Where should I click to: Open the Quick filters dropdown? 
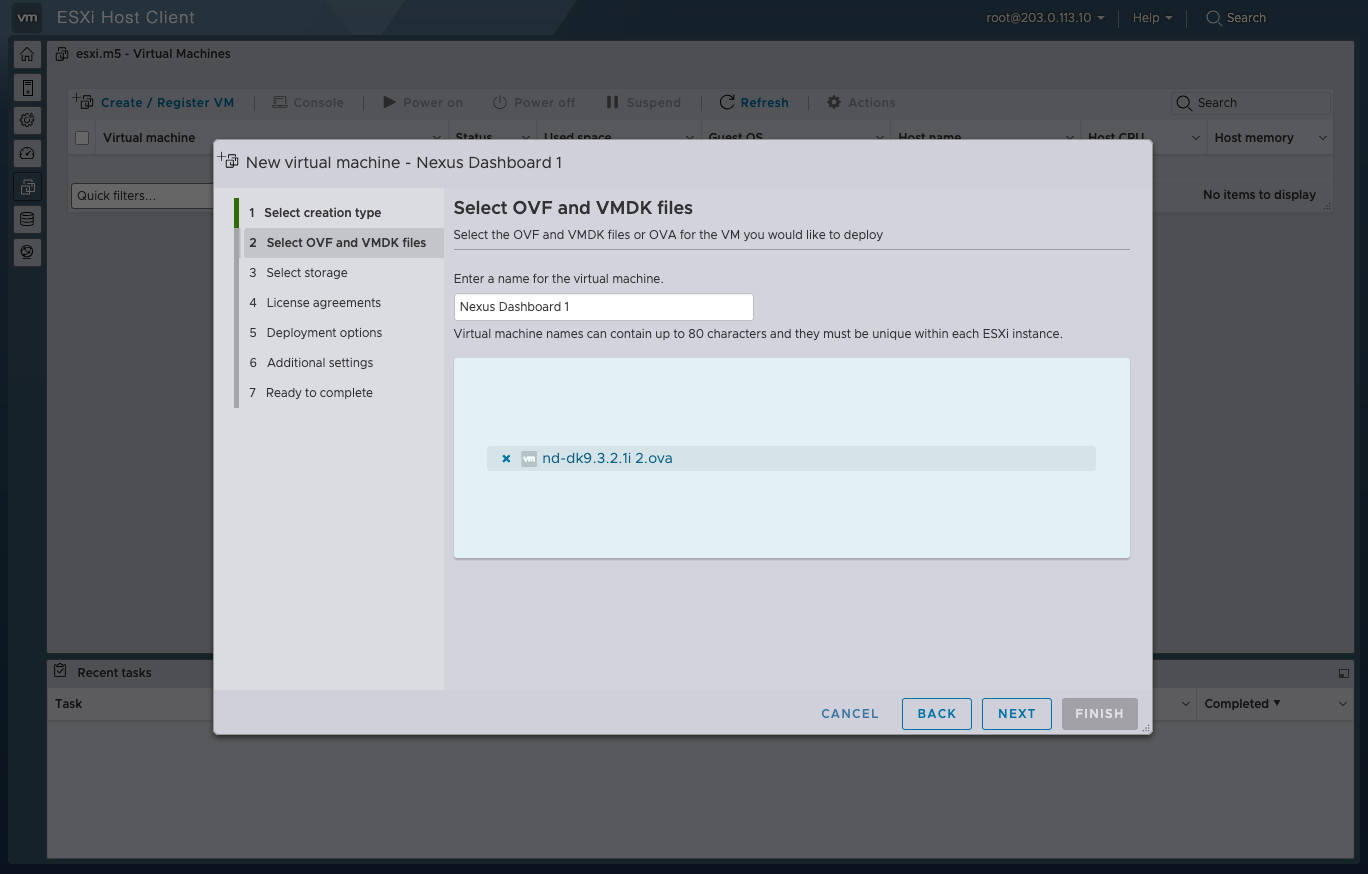click(144, 195)
